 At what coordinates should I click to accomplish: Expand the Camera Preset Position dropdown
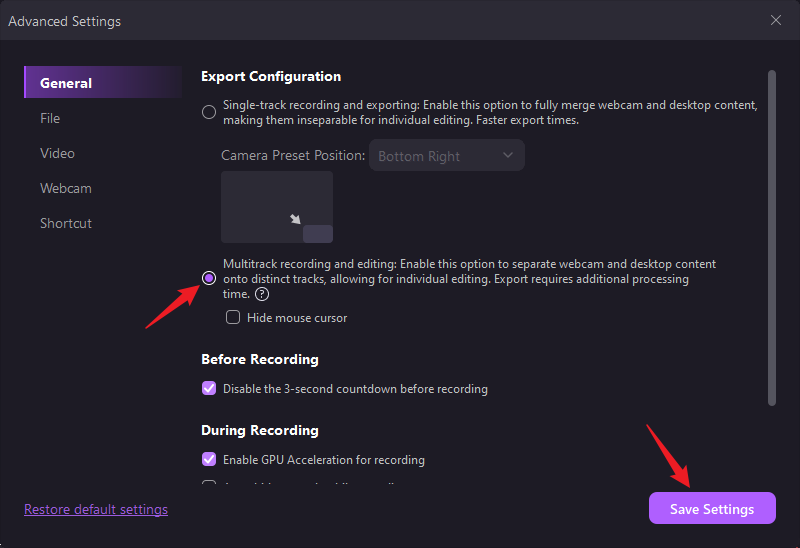coord(446,156)
